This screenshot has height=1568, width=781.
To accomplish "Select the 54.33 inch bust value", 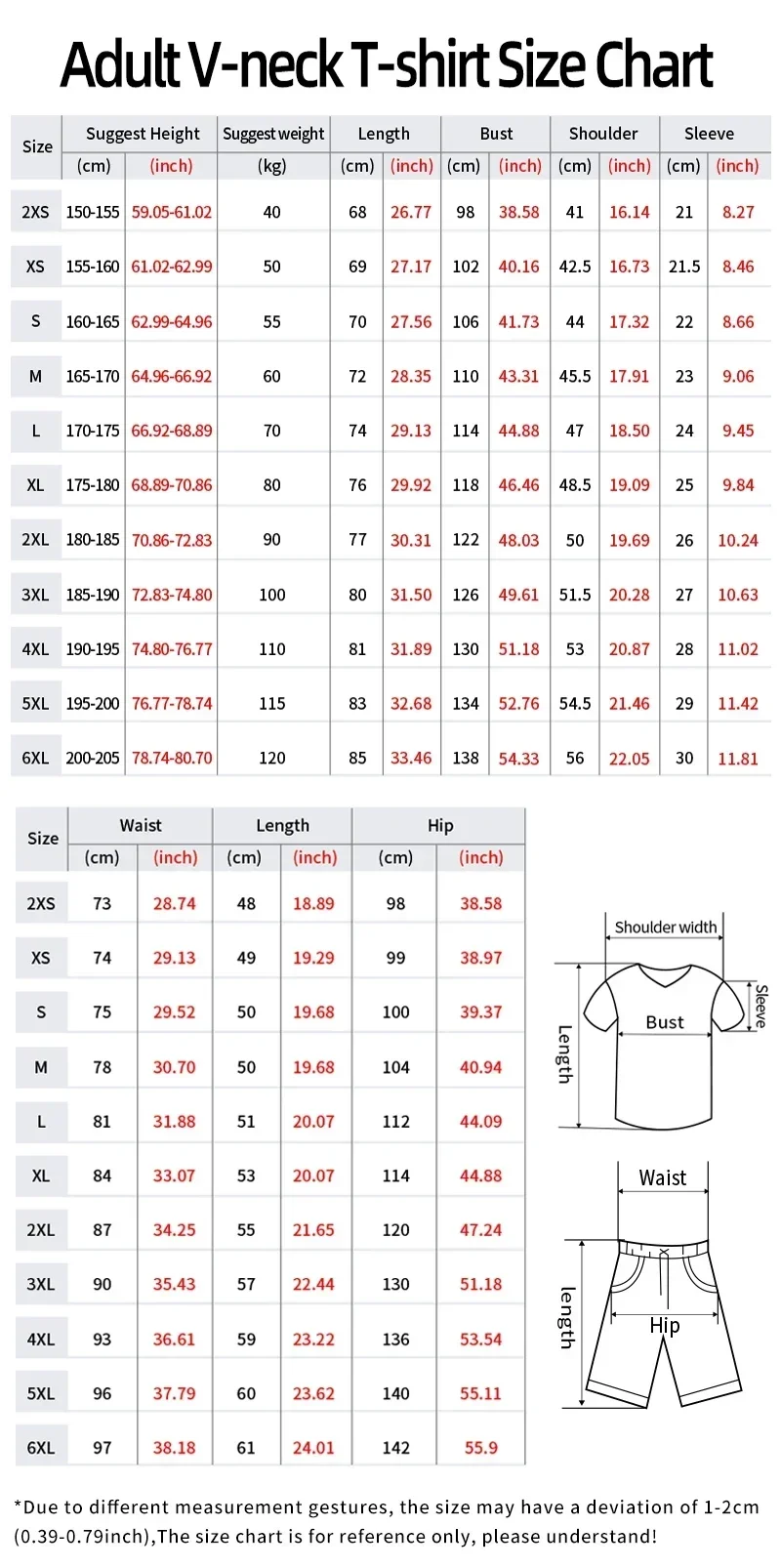I will pyautogui.click(x=518, y=758).
